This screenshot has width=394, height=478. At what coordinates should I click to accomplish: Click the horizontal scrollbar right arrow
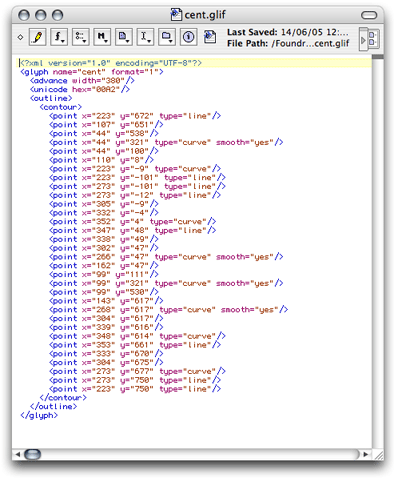(366, 454)
